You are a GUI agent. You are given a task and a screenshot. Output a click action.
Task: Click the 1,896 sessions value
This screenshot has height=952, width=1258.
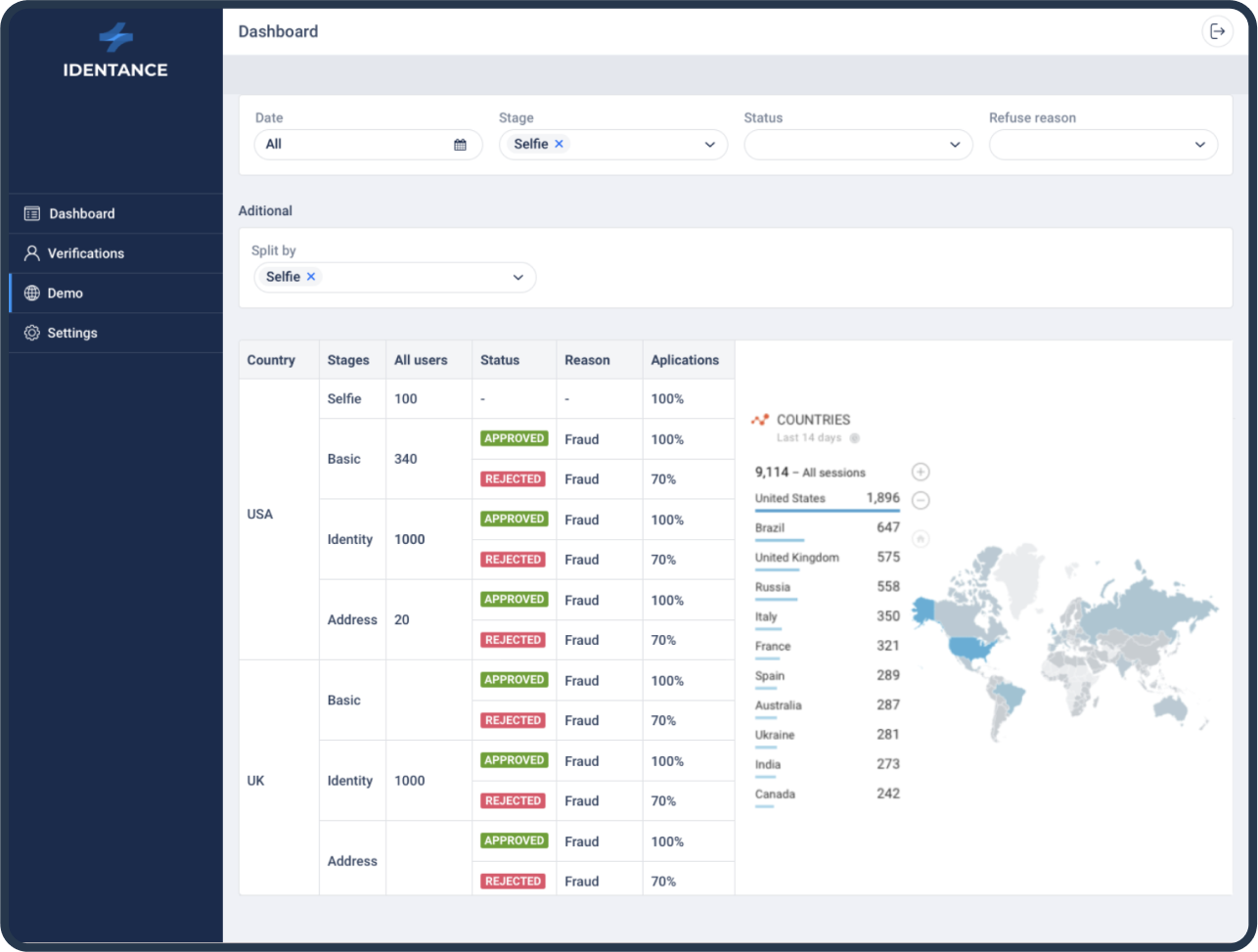coord(882,498)
